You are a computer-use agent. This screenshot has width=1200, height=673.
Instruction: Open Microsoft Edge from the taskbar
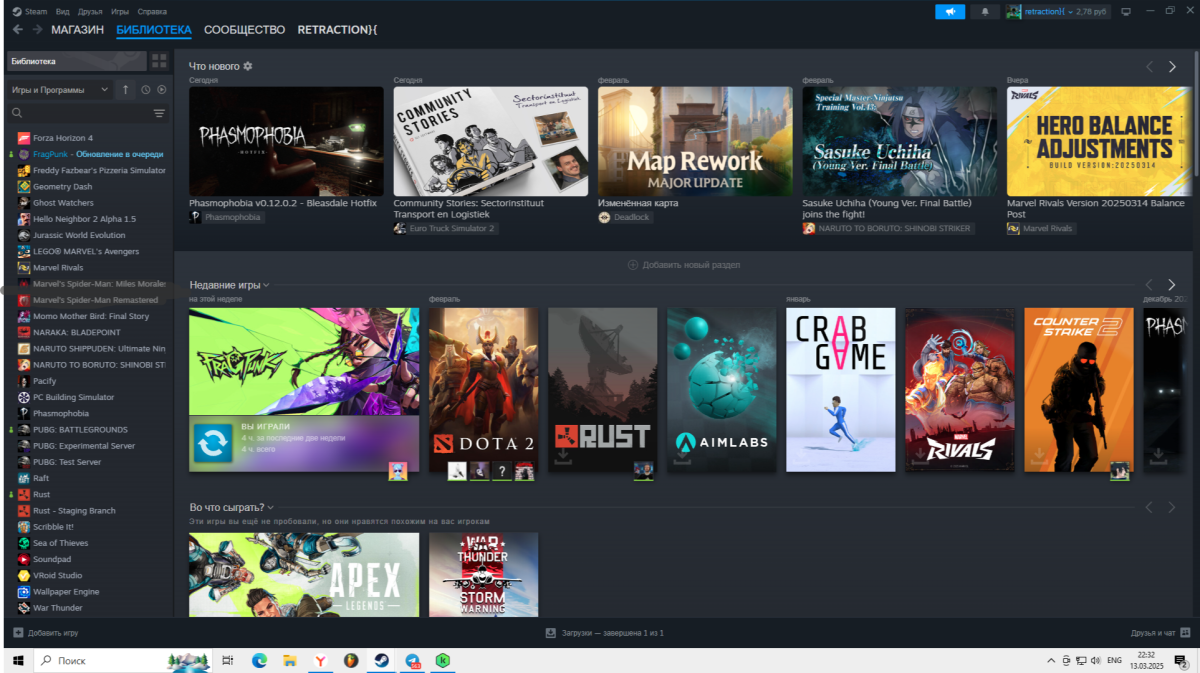click(x=259, y=661)
